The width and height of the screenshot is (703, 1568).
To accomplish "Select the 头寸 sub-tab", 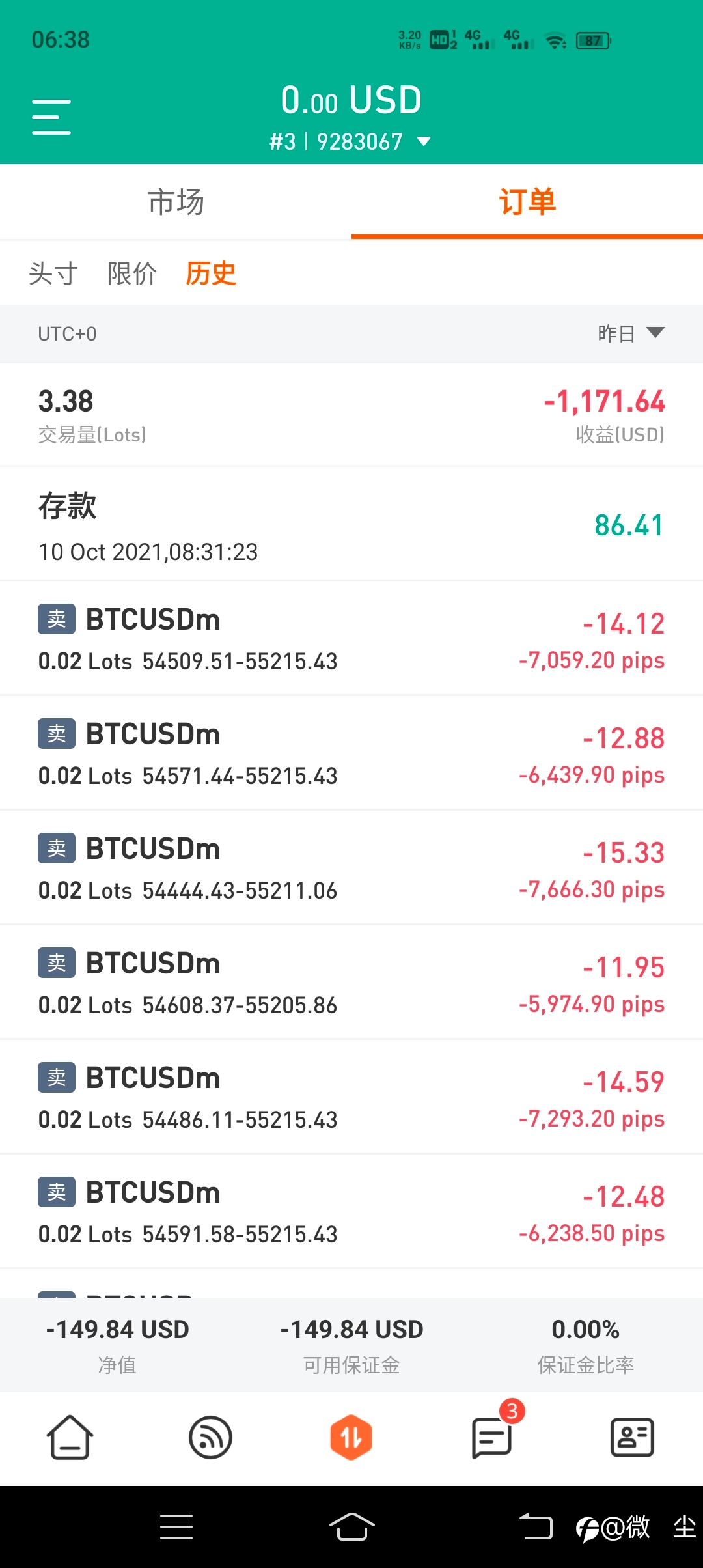I will pos(53,273).
